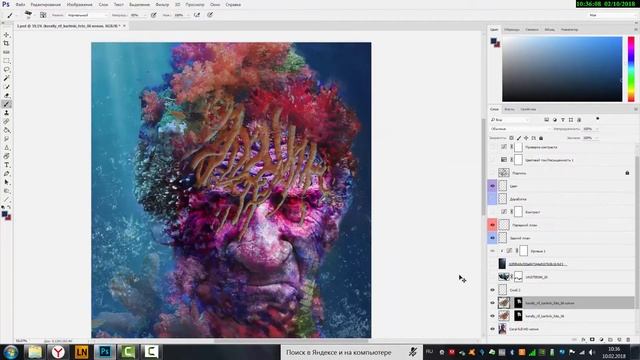Close the 1.psd document tab
Screen dimensions: 640x360
click(124, 26)
